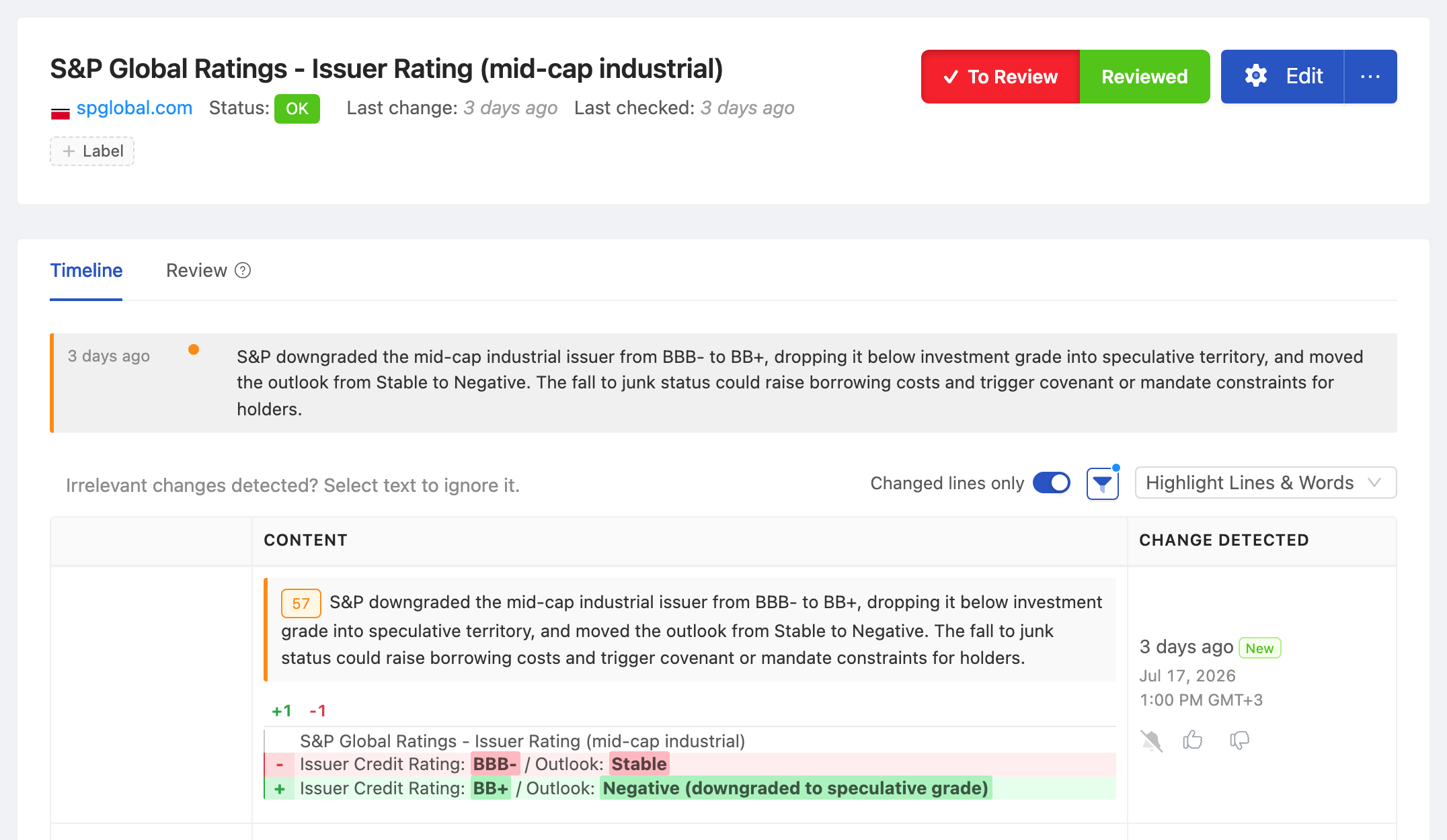Screen dimensions: 1447x840
Task: Click the monitor title heading
Action: click(387, 69)
